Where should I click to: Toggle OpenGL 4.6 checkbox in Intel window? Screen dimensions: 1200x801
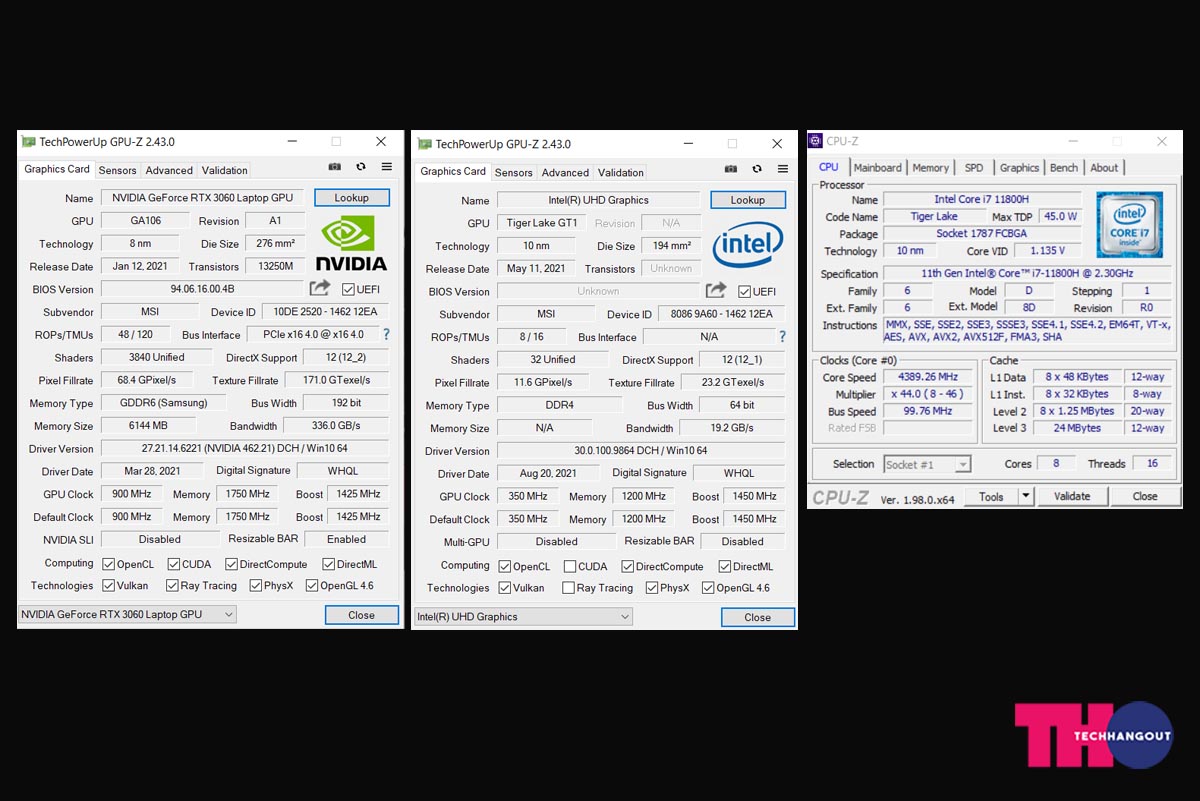tap(708, 587)
